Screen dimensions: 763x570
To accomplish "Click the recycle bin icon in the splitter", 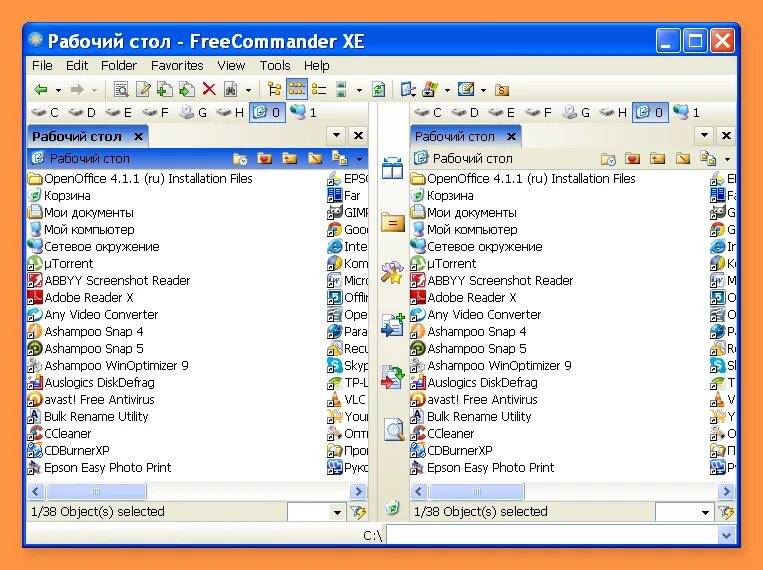I will (x=392, y=508).
